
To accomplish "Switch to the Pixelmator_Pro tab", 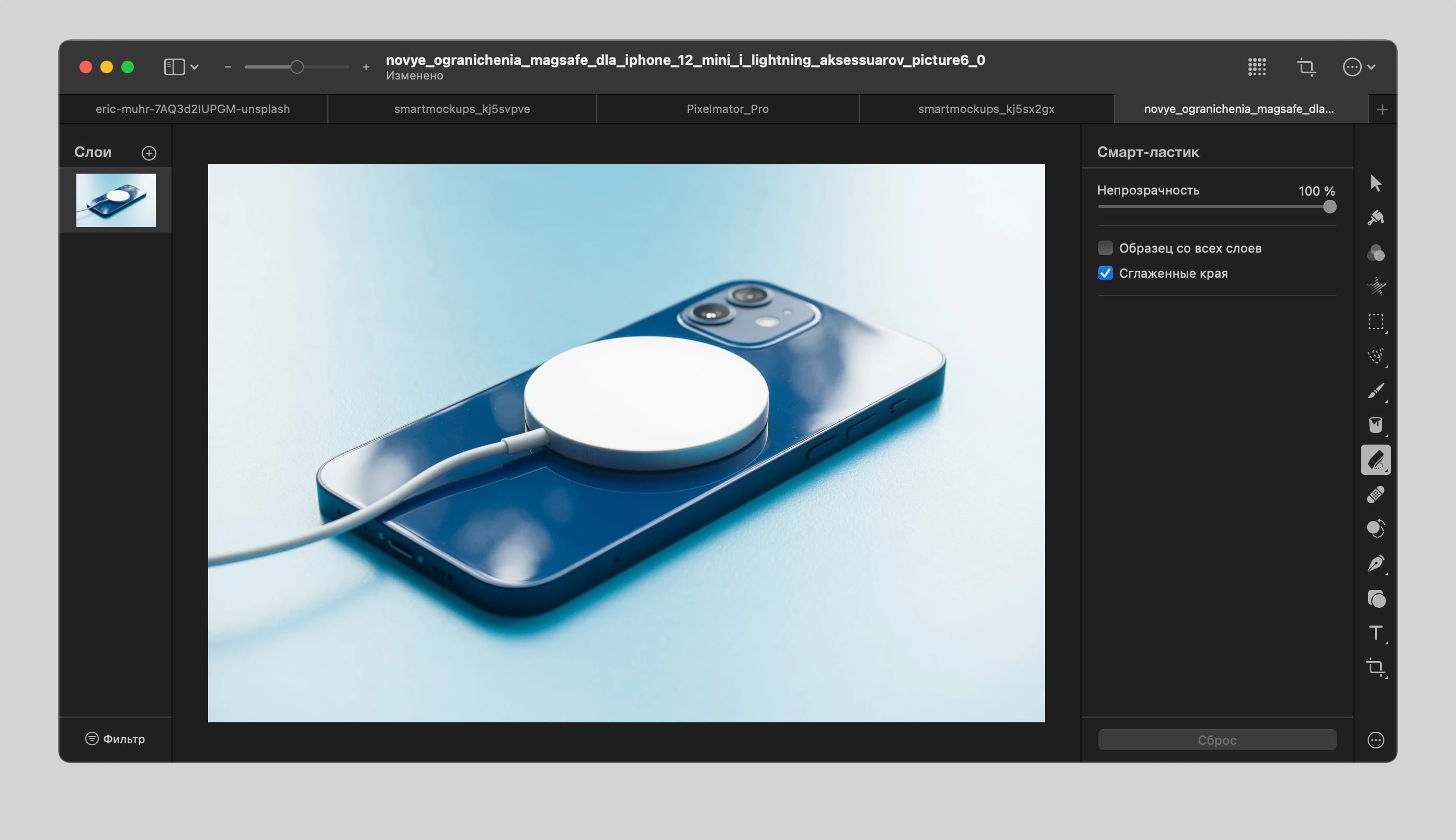I will pyautogui.click(x=727, y=109).
